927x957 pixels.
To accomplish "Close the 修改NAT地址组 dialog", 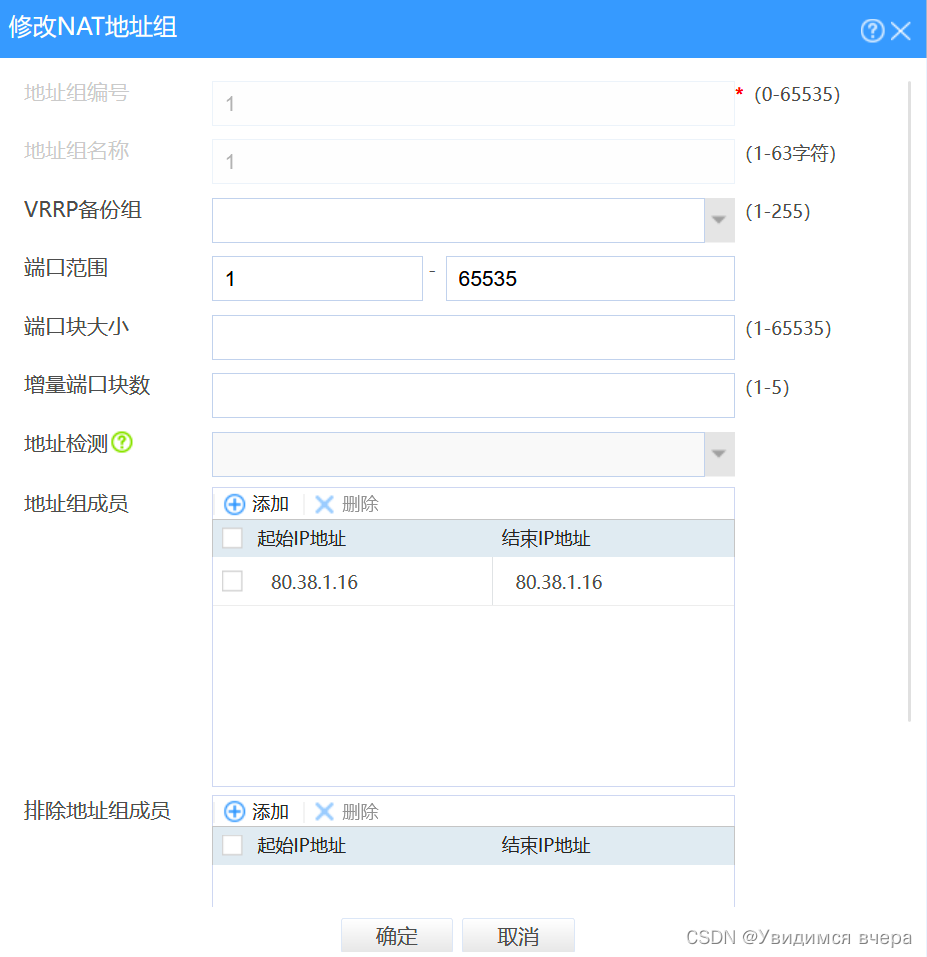I will tap(901, 30).
